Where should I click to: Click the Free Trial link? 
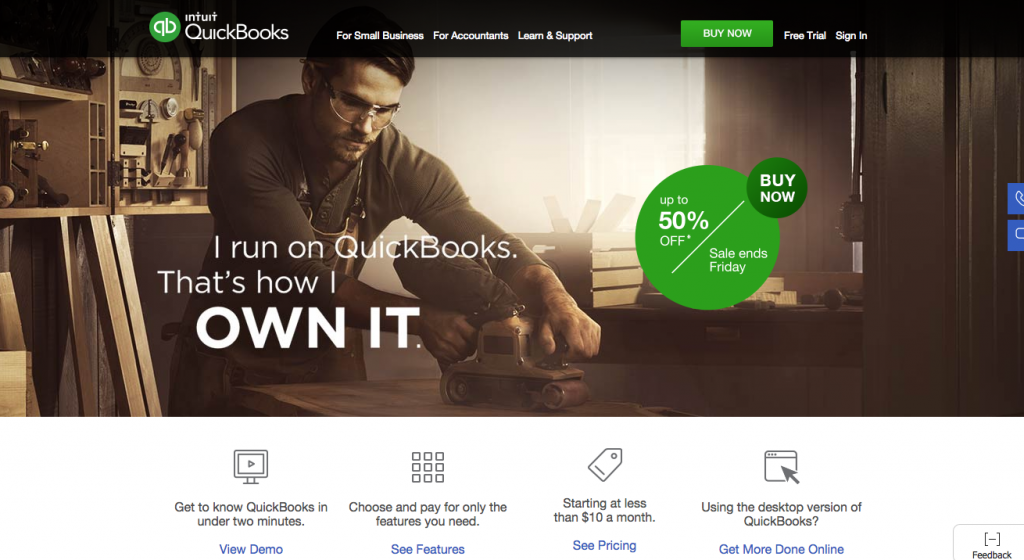coord(805,36)
